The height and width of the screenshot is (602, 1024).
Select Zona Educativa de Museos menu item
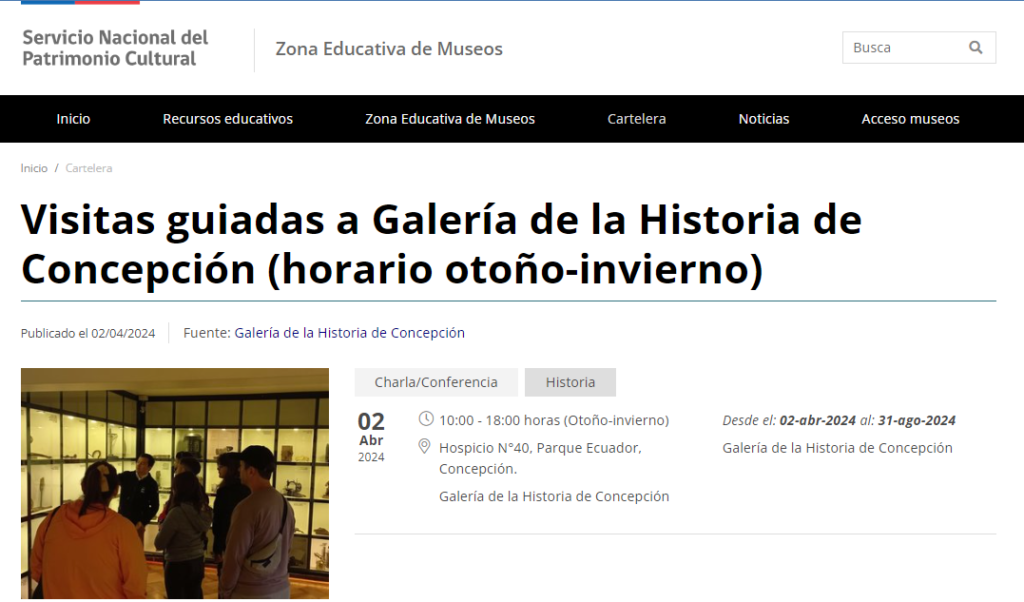[450, 119]
